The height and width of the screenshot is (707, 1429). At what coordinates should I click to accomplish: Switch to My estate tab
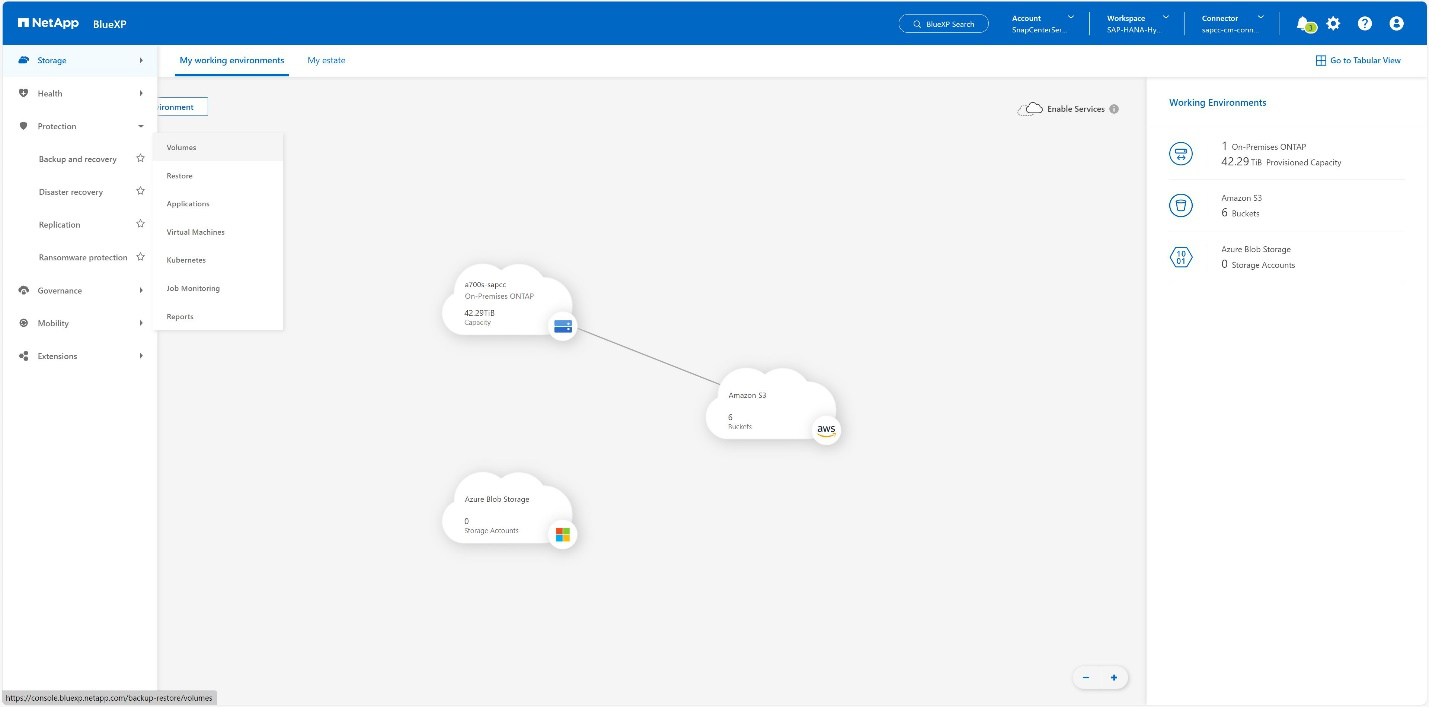(x=326, y=60)
